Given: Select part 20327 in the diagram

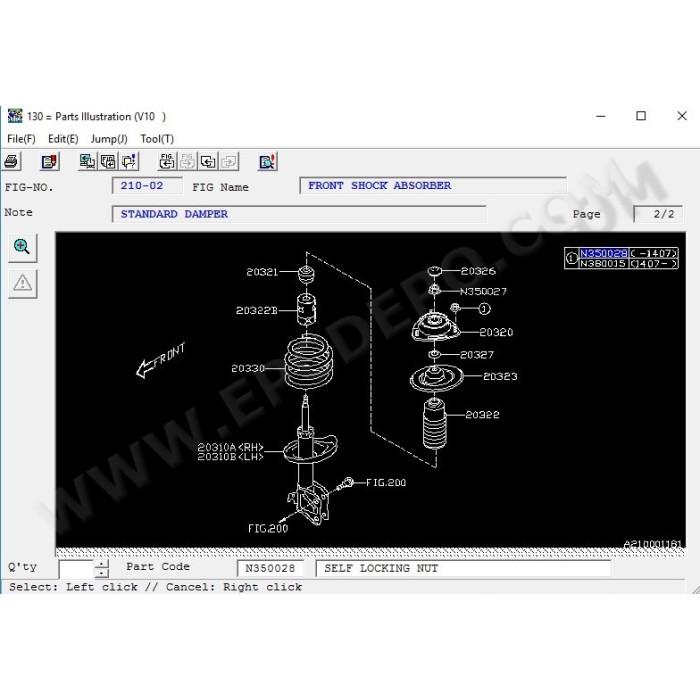Looking at the screenshot, I should (477, 355).
